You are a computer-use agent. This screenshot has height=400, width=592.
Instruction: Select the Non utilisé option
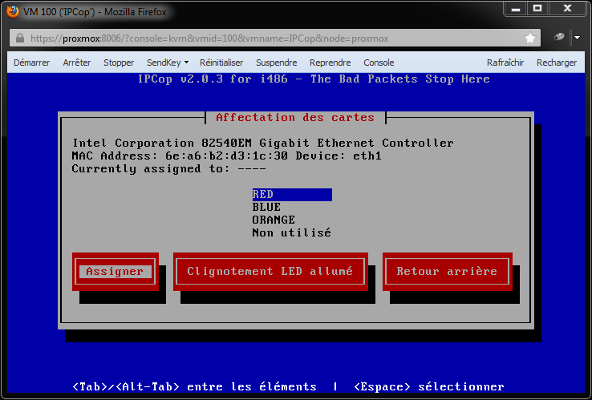[x=292, y=233]
